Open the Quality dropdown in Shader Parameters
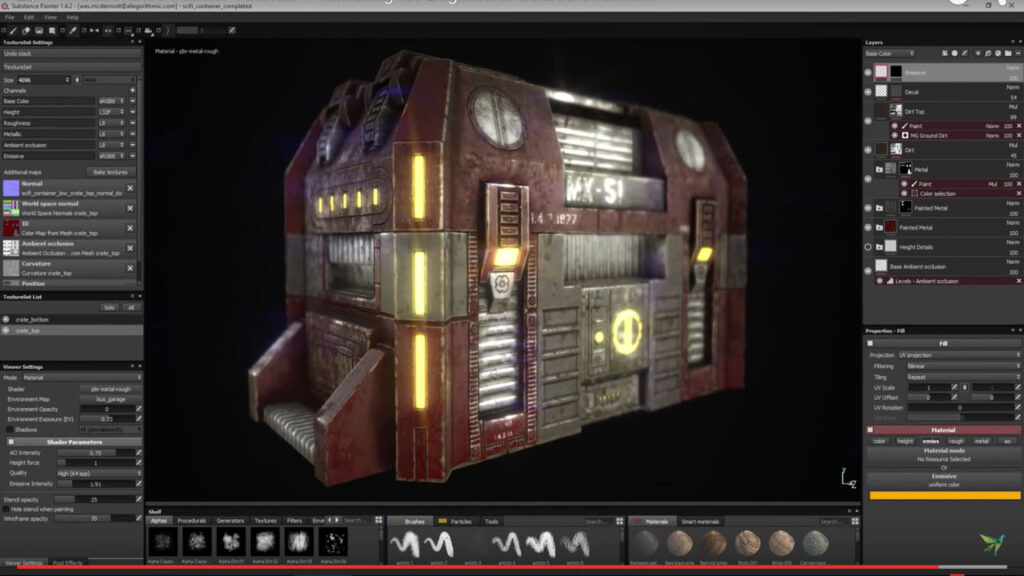1024x576 pixels. pos(99,473)
